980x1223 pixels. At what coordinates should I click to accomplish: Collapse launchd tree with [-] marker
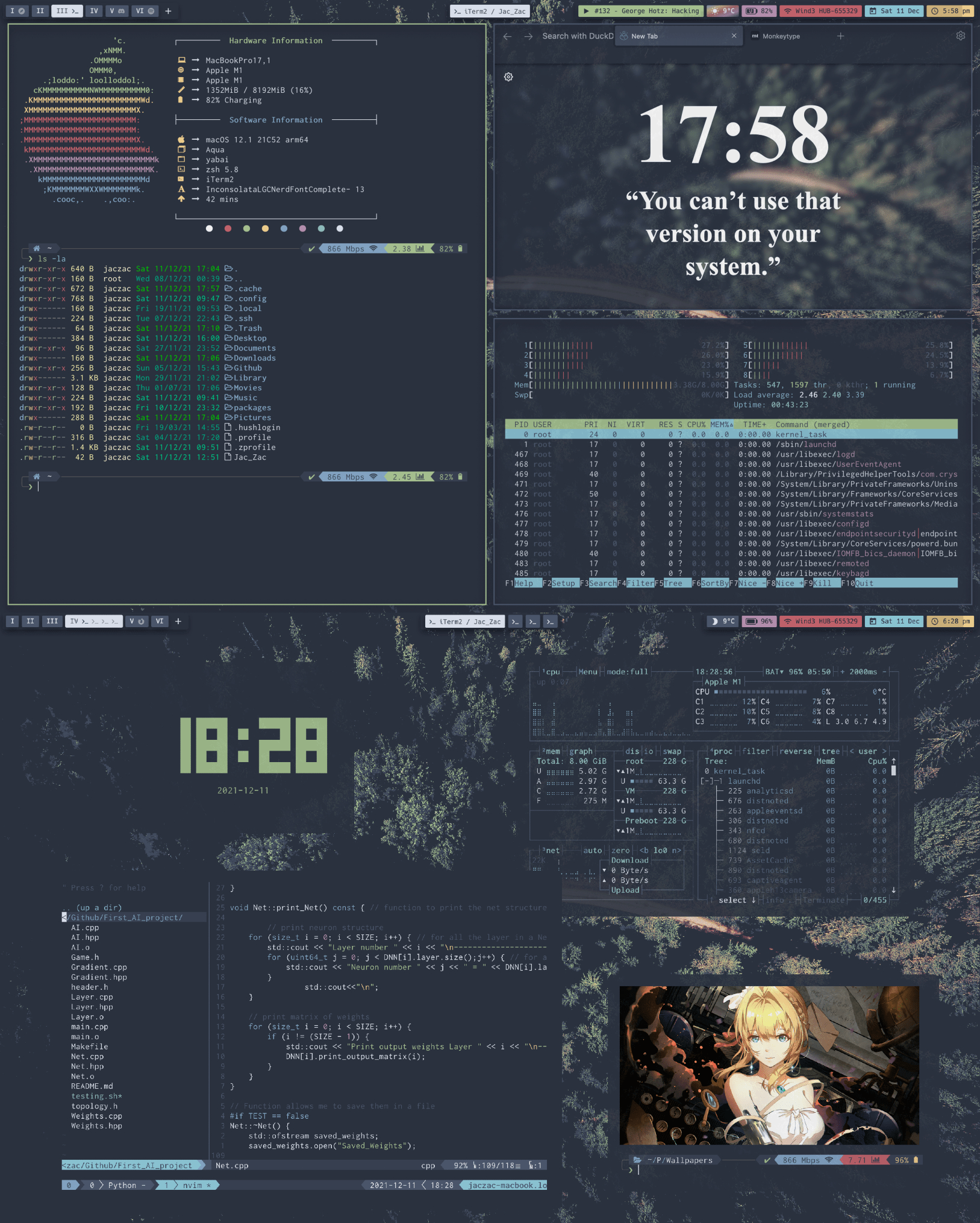[707, 781]
